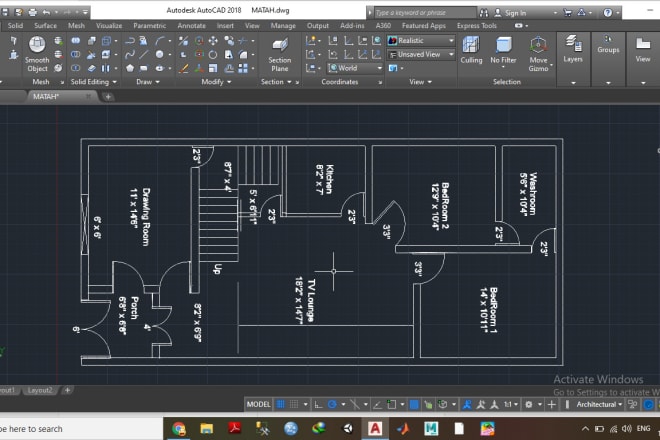Click the volume icon in system tray
Image resolution: width=660 pixels, height=440 pixels.
coord(627,429)
